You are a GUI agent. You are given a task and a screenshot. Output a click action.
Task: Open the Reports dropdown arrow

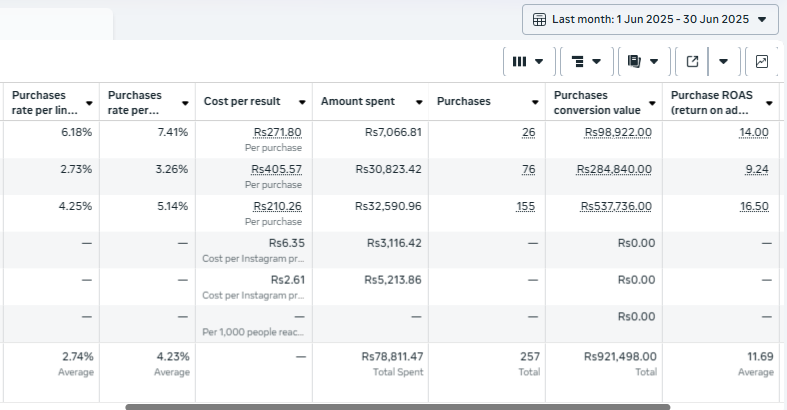click(654, 61)
